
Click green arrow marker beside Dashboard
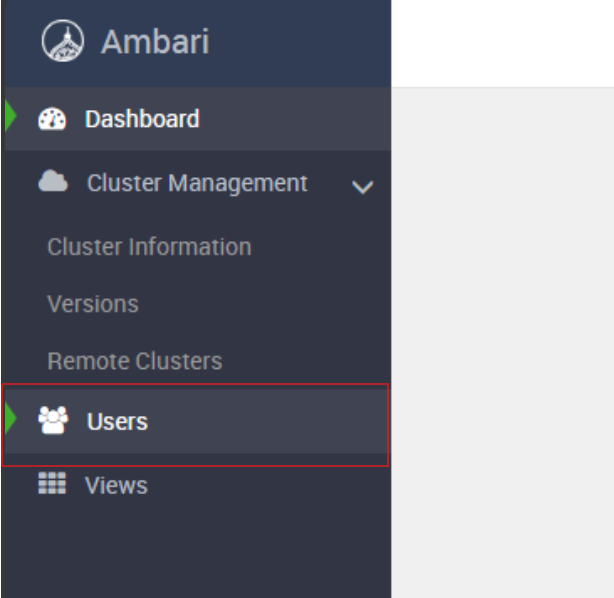point(11,115)
